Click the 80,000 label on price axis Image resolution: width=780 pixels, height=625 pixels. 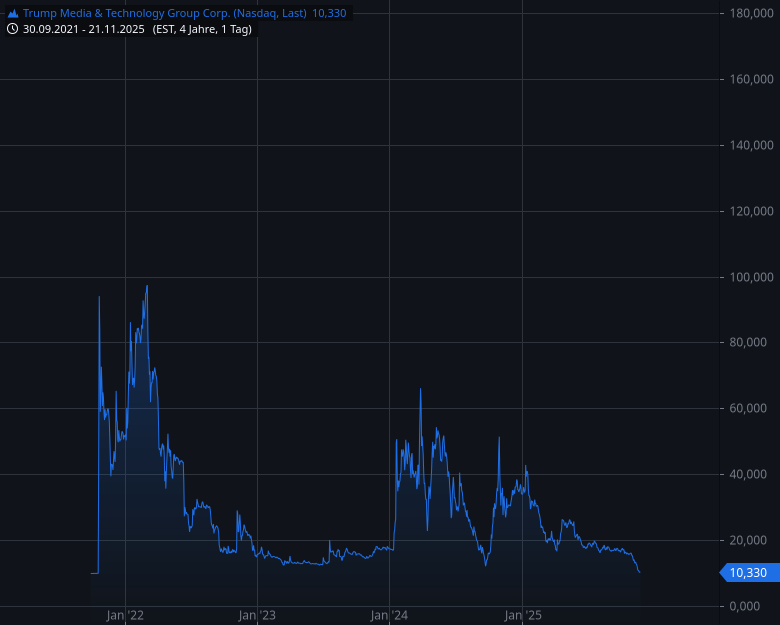coord(751,343)
